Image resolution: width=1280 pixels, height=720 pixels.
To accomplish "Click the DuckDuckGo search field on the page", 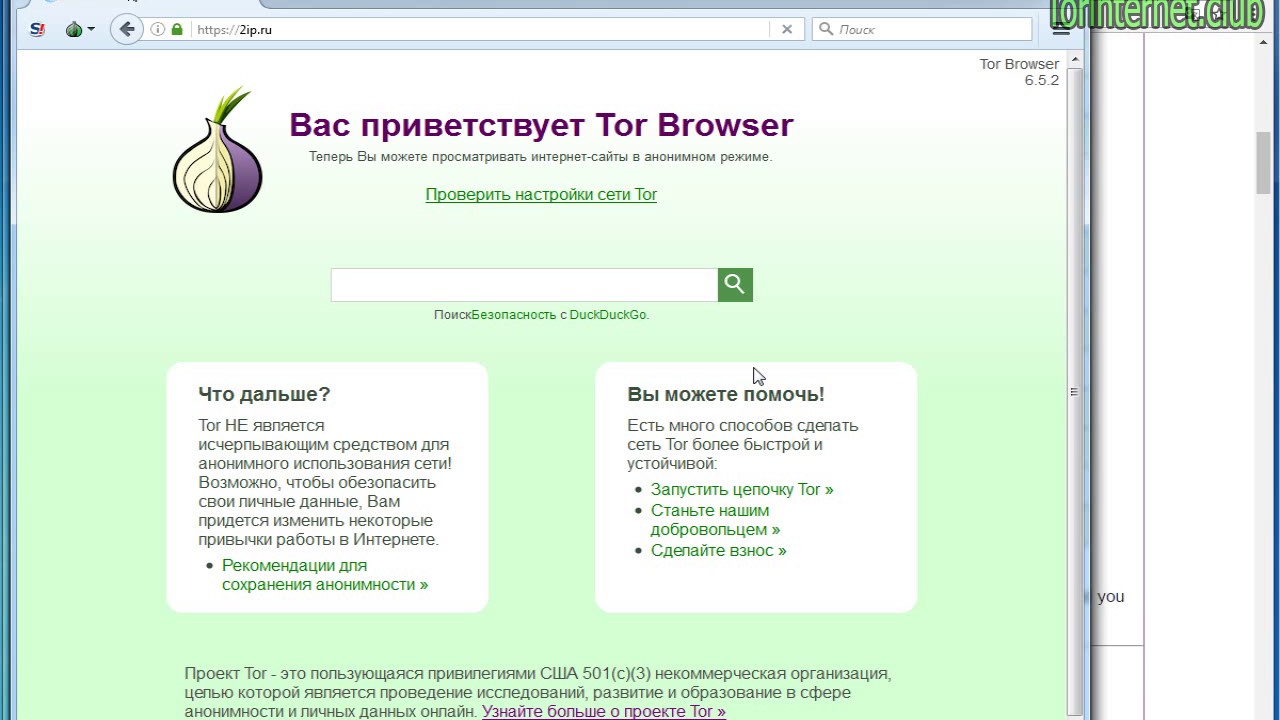I will tap(524, 285).
